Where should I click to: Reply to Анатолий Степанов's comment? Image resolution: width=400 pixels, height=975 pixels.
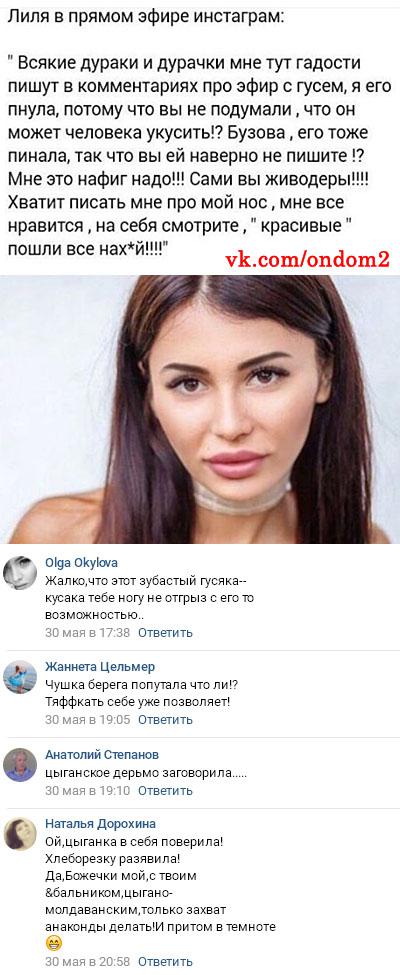coord(165,790)
